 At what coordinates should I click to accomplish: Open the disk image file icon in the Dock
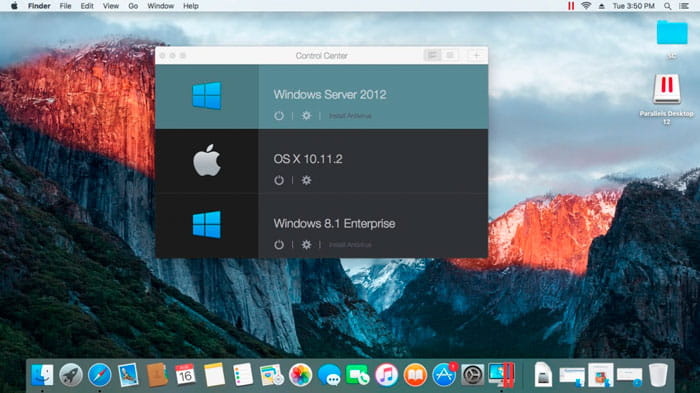tap(543, 374)
